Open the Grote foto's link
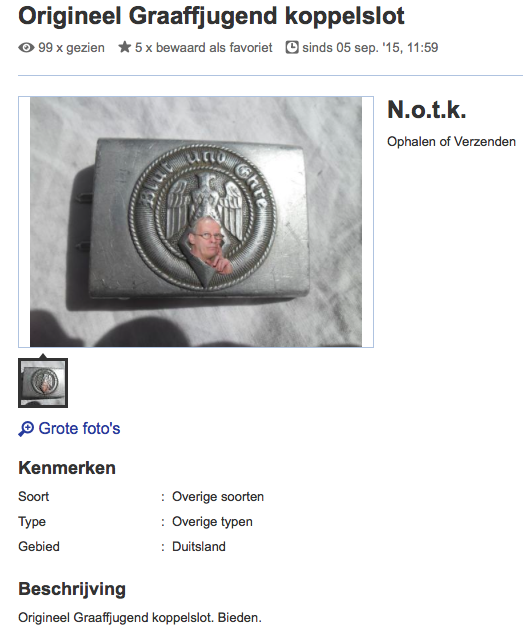 (x=79, y=428)
